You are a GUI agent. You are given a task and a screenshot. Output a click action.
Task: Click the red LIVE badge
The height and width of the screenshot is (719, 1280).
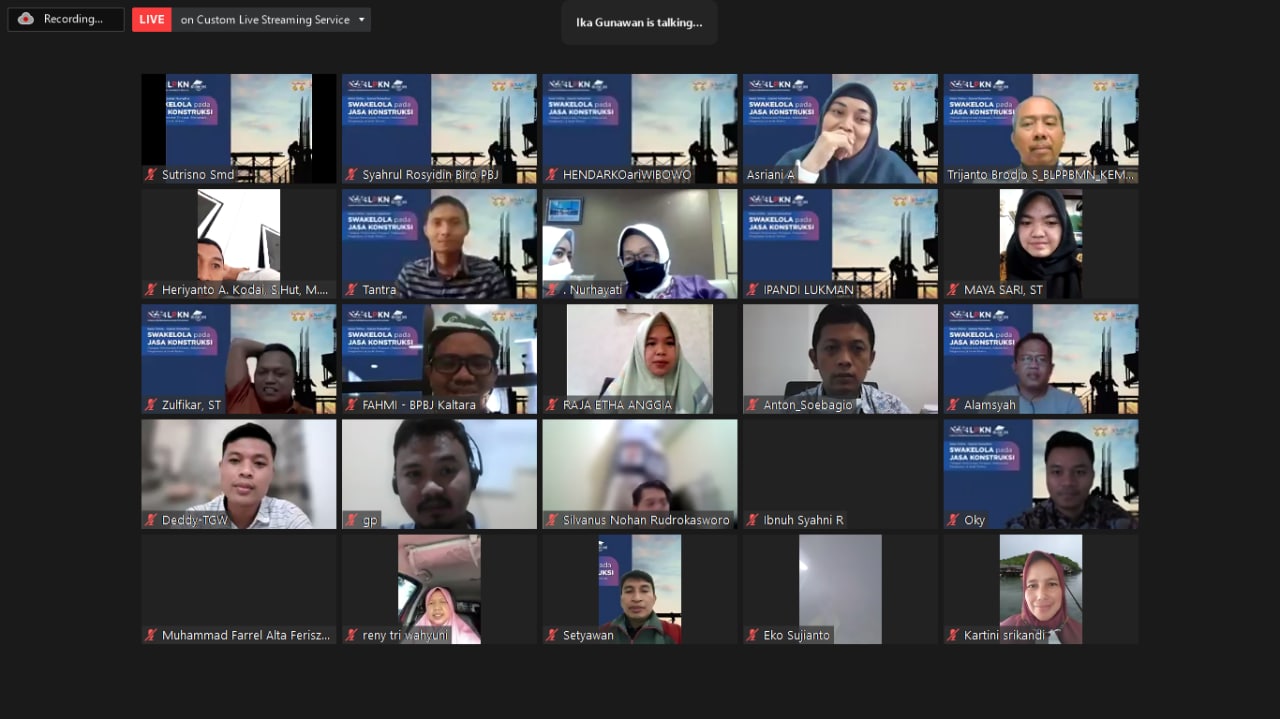[152, 19]
